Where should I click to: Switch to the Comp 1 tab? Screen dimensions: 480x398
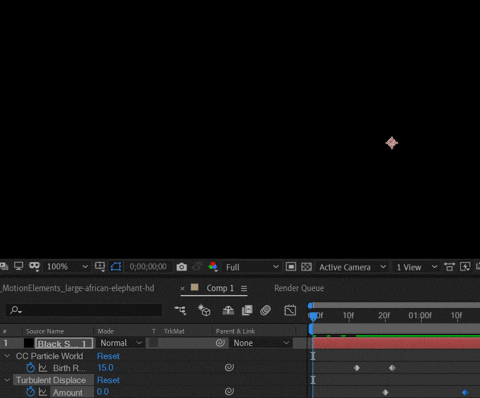tap(220, 288)
